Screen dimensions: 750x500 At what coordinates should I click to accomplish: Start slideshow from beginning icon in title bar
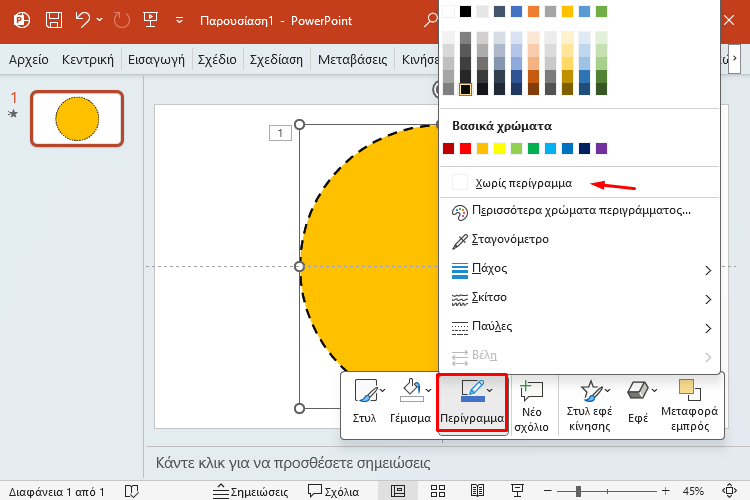(150, 20)
